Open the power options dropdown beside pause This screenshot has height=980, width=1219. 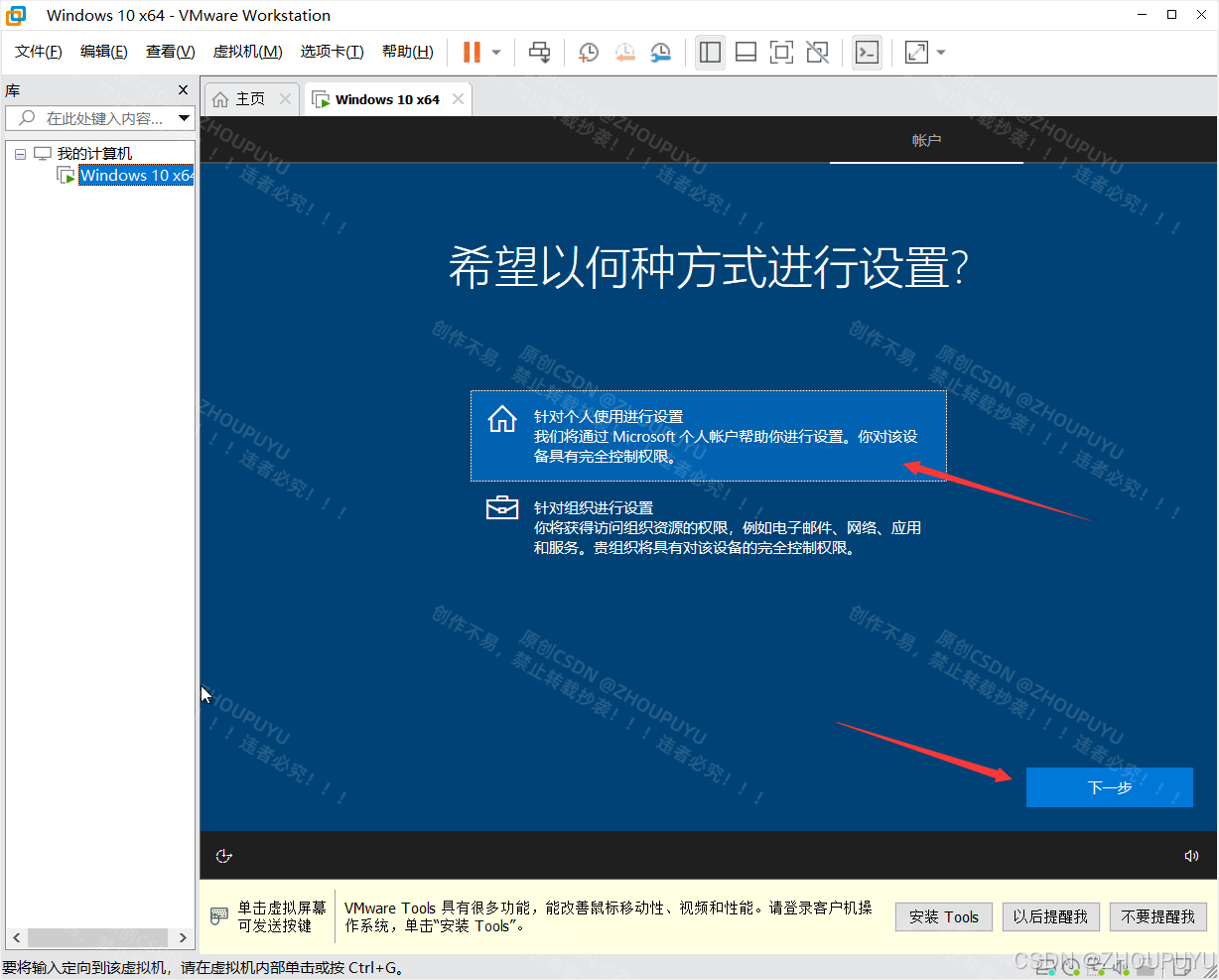point(496,52)
